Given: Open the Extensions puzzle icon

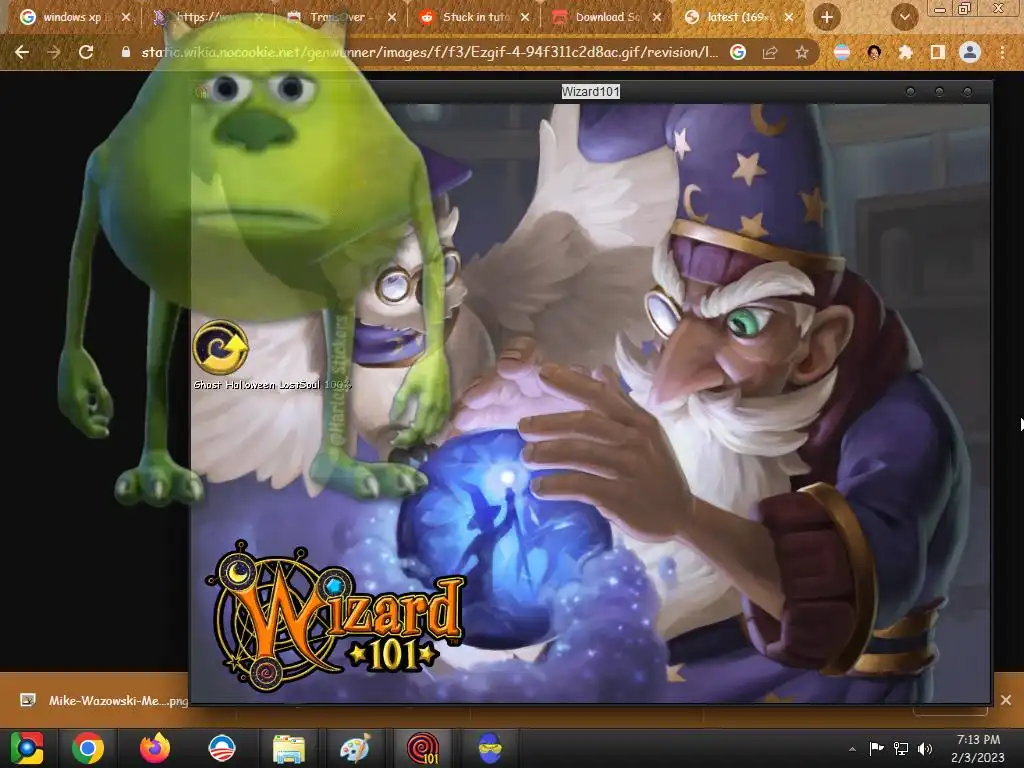Looking at the screenshot, I should (905, 52).
